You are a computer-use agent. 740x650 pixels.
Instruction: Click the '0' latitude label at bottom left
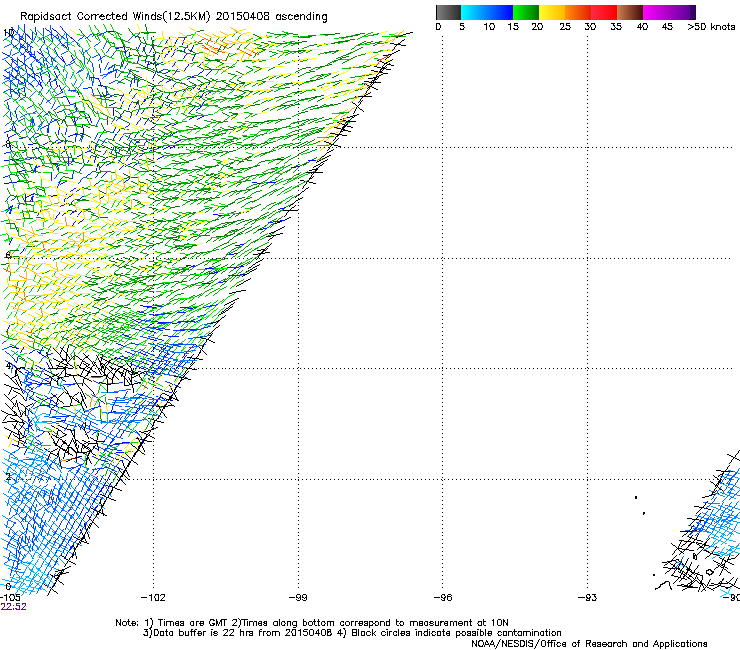[8, 587]
